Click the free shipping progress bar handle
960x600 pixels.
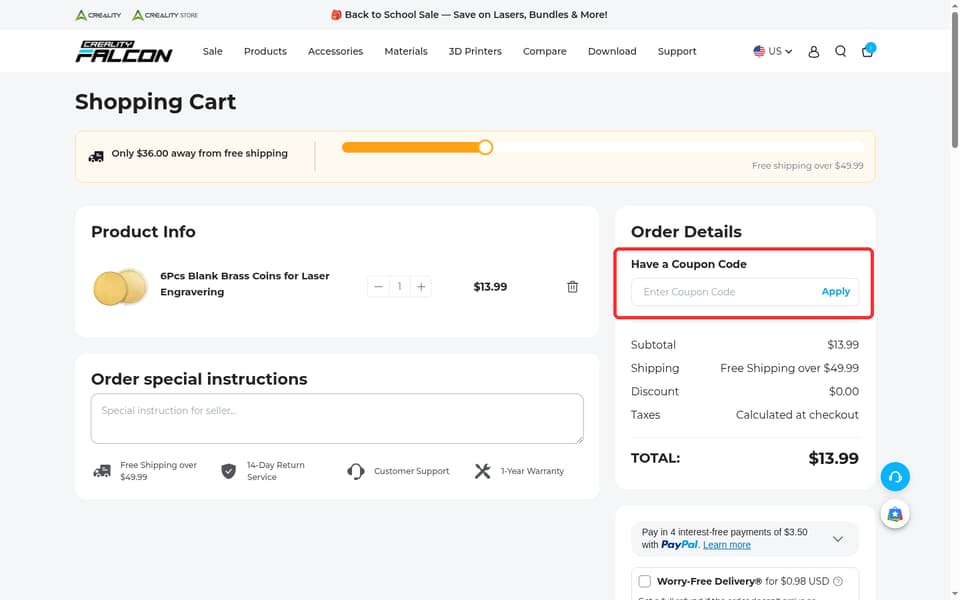pyautogui.click(x=486, y=147)
